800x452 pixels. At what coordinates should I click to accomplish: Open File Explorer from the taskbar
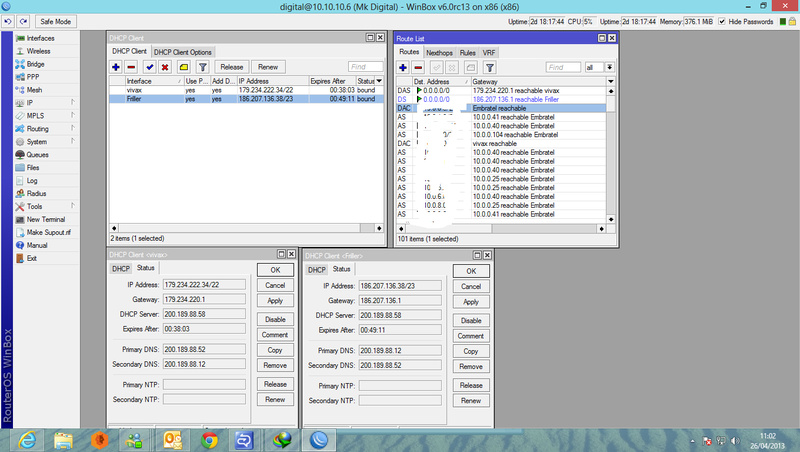[63, 440]
